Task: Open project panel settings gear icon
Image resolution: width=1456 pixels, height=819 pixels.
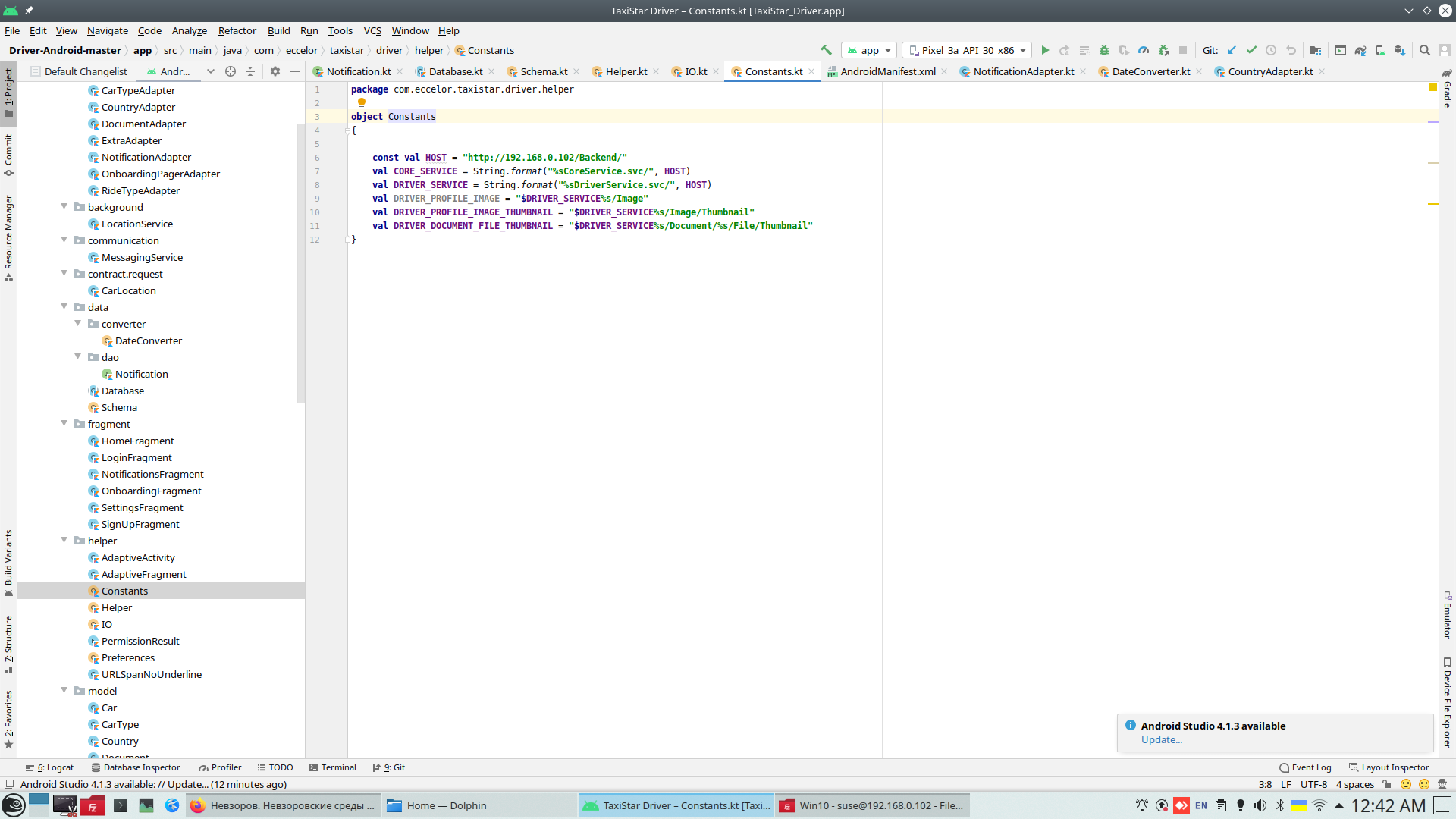Action: point(275,71)
